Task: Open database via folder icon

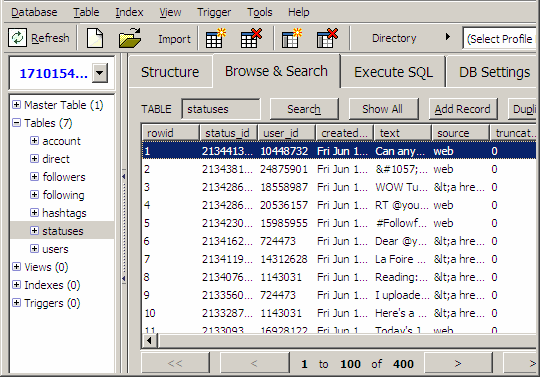Action: pyautogui.click(x=130, y=38)
